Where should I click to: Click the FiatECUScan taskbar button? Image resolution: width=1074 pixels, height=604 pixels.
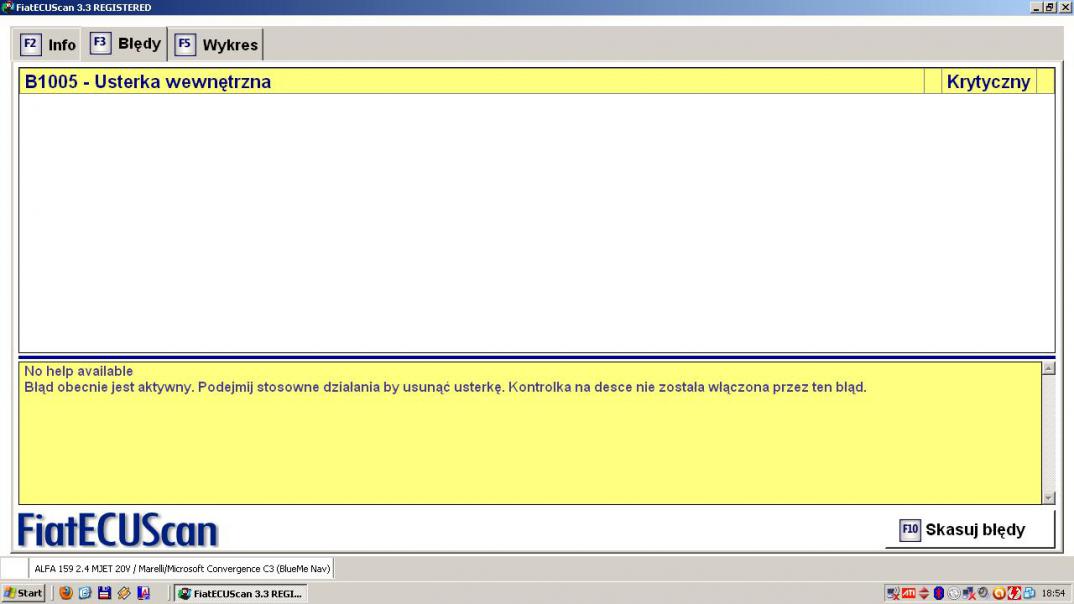(x=240, y=593)
